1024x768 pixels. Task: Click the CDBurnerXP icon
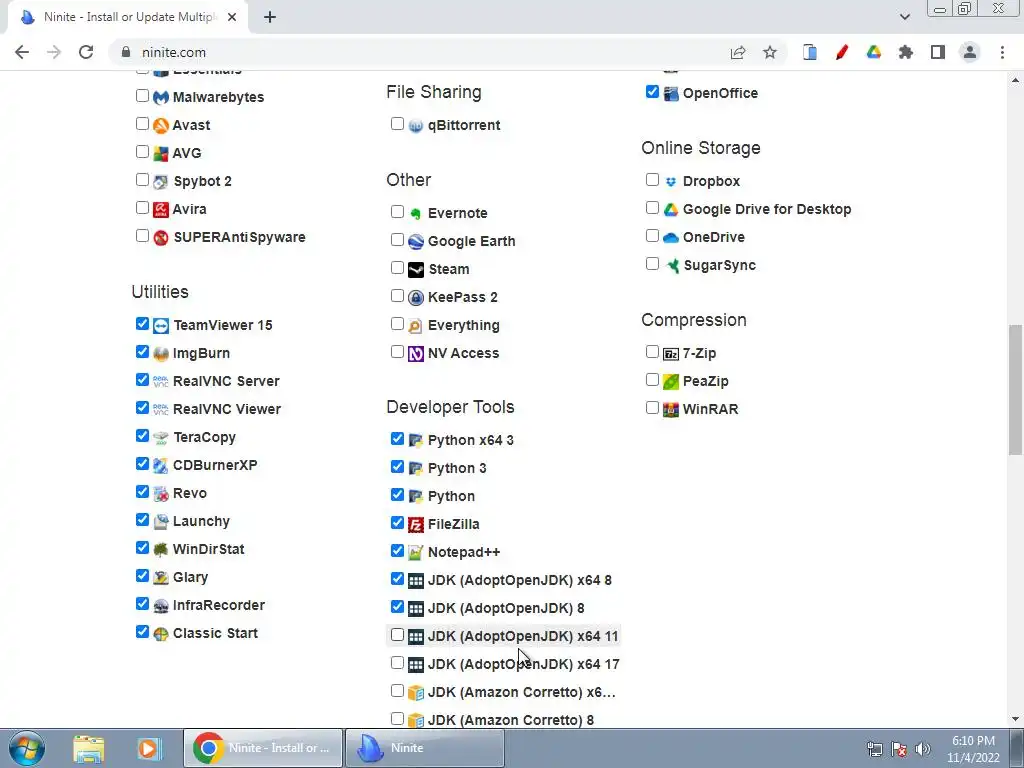[x=161, y=466]
